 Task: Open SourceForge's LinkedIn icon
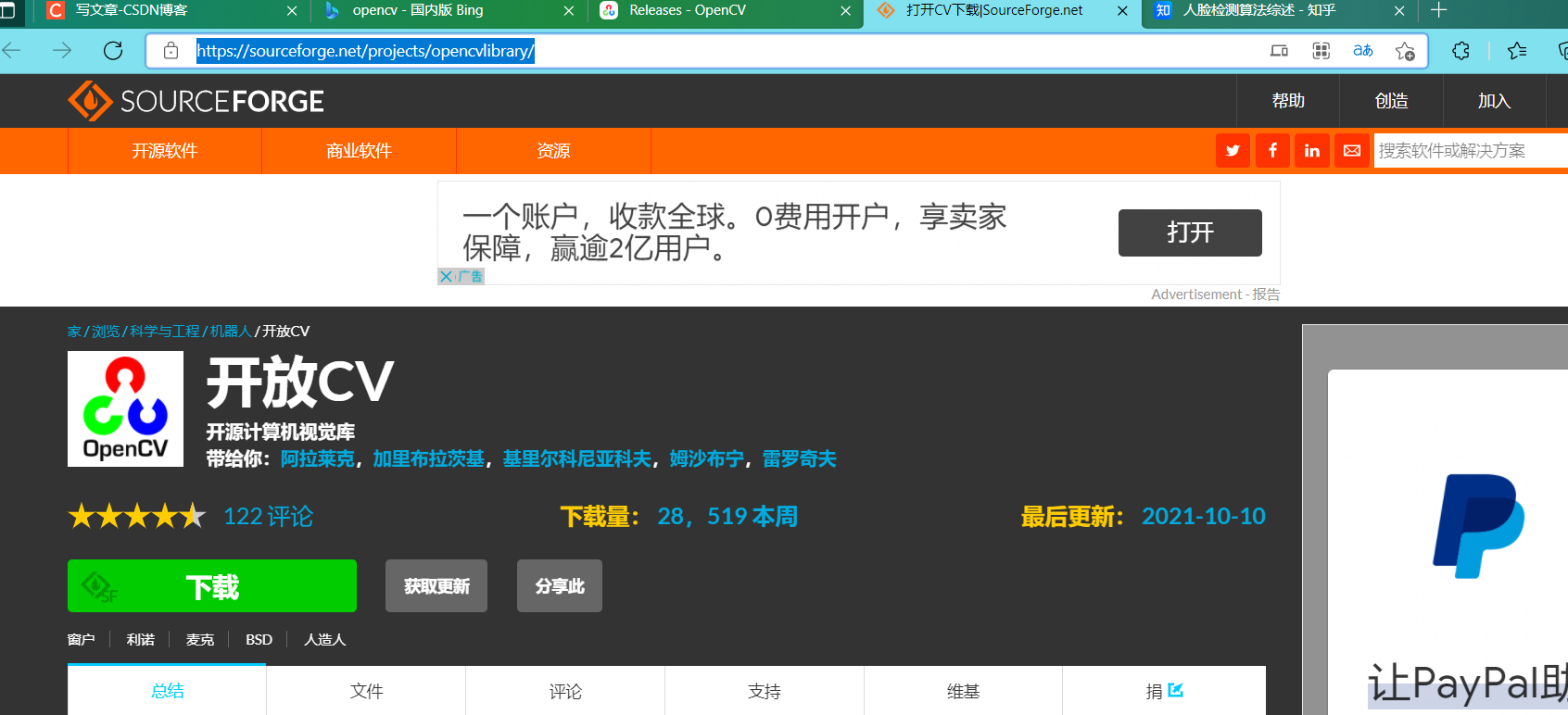point(1312,151)
